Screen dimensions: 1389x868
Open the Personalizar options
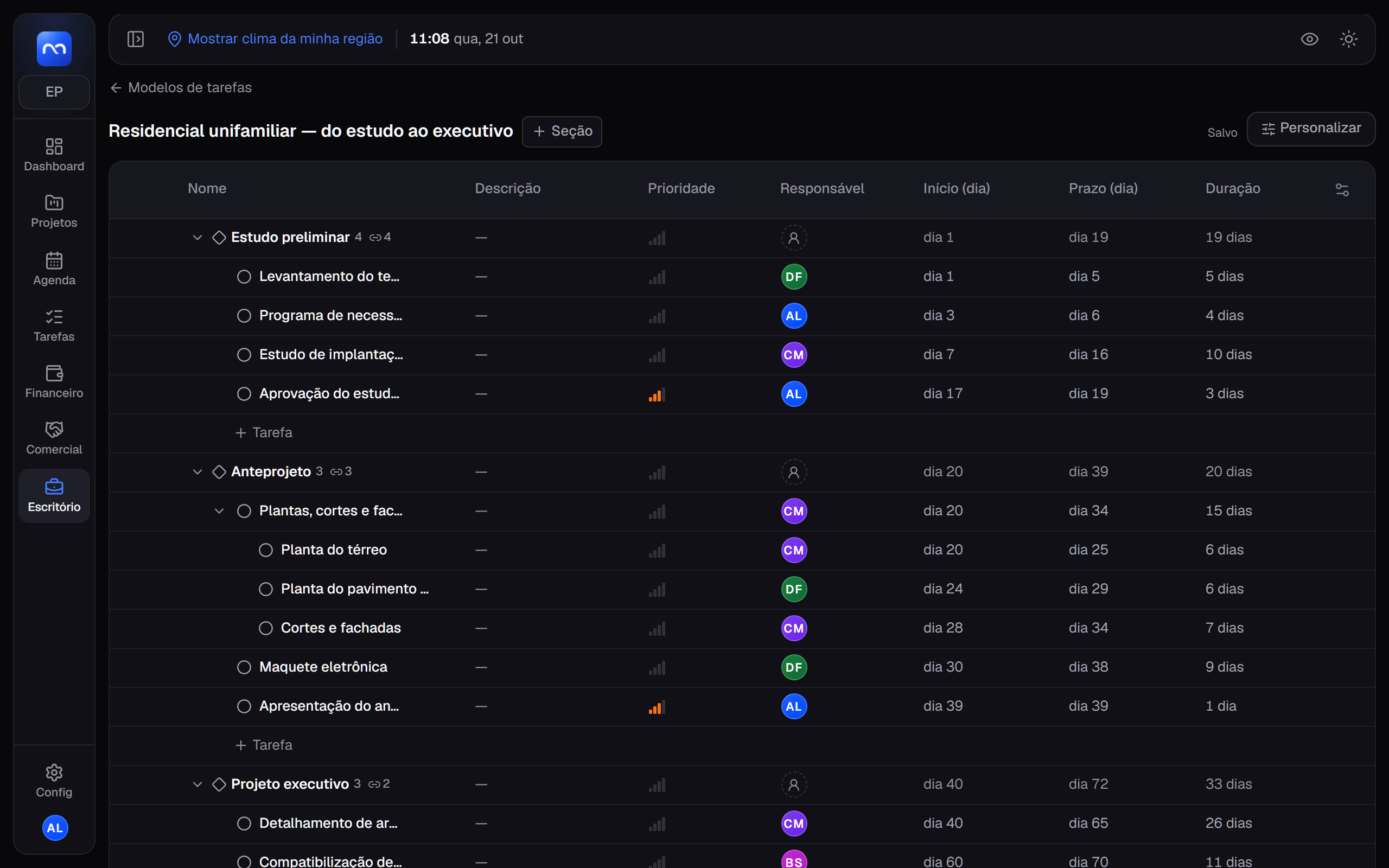[x=1311, y=129]
